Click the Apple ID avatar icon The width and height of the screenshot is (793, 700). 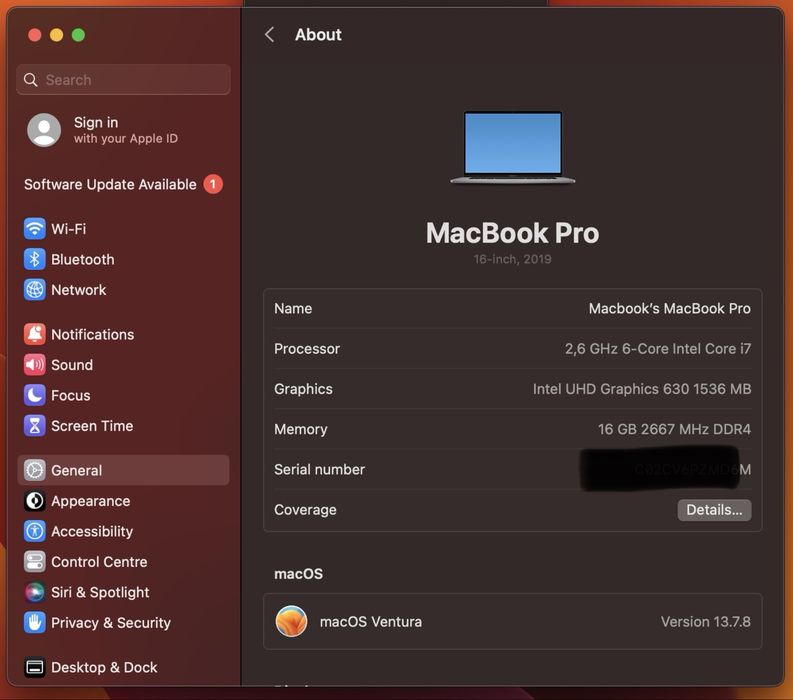pyautogui.click(x=44, y=130)
